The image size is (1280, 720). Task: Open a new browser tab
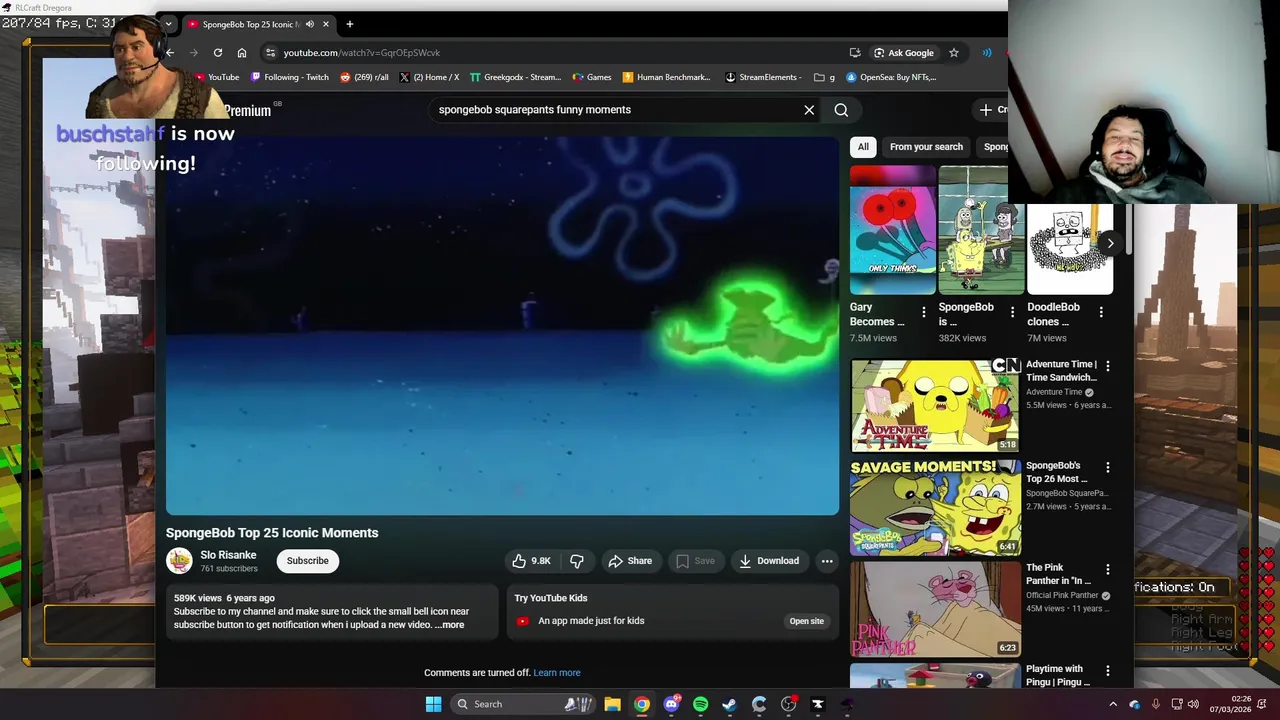[x=349, y=24]
